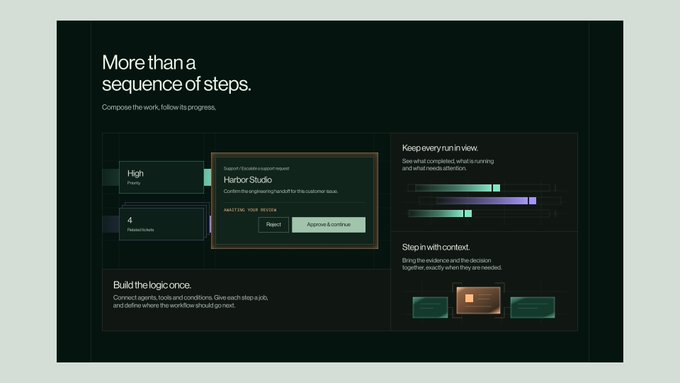Image resolution: width=680 pixels, height=383 pixels.
Task: Click 'Compose the work, follow its progress' subtitle
Action: click(x=159, y=107)
